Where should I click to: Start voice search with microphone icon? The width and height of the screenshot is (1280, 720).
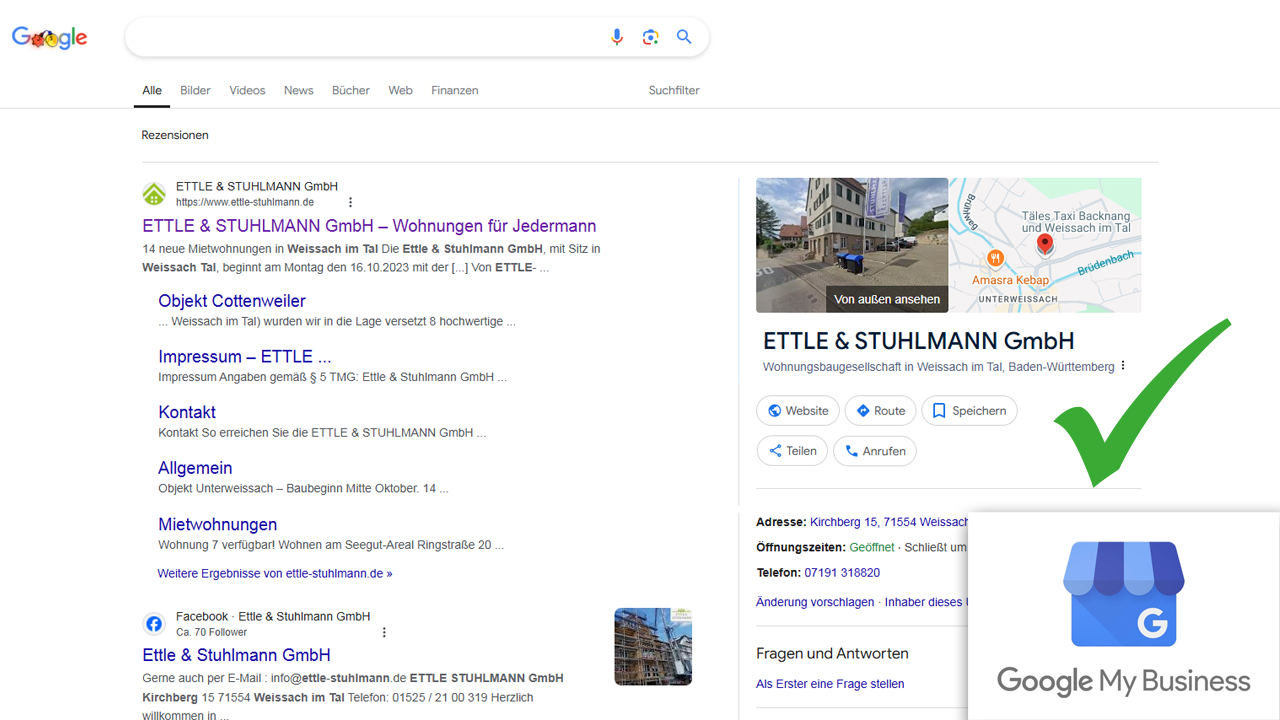(617, 37)
